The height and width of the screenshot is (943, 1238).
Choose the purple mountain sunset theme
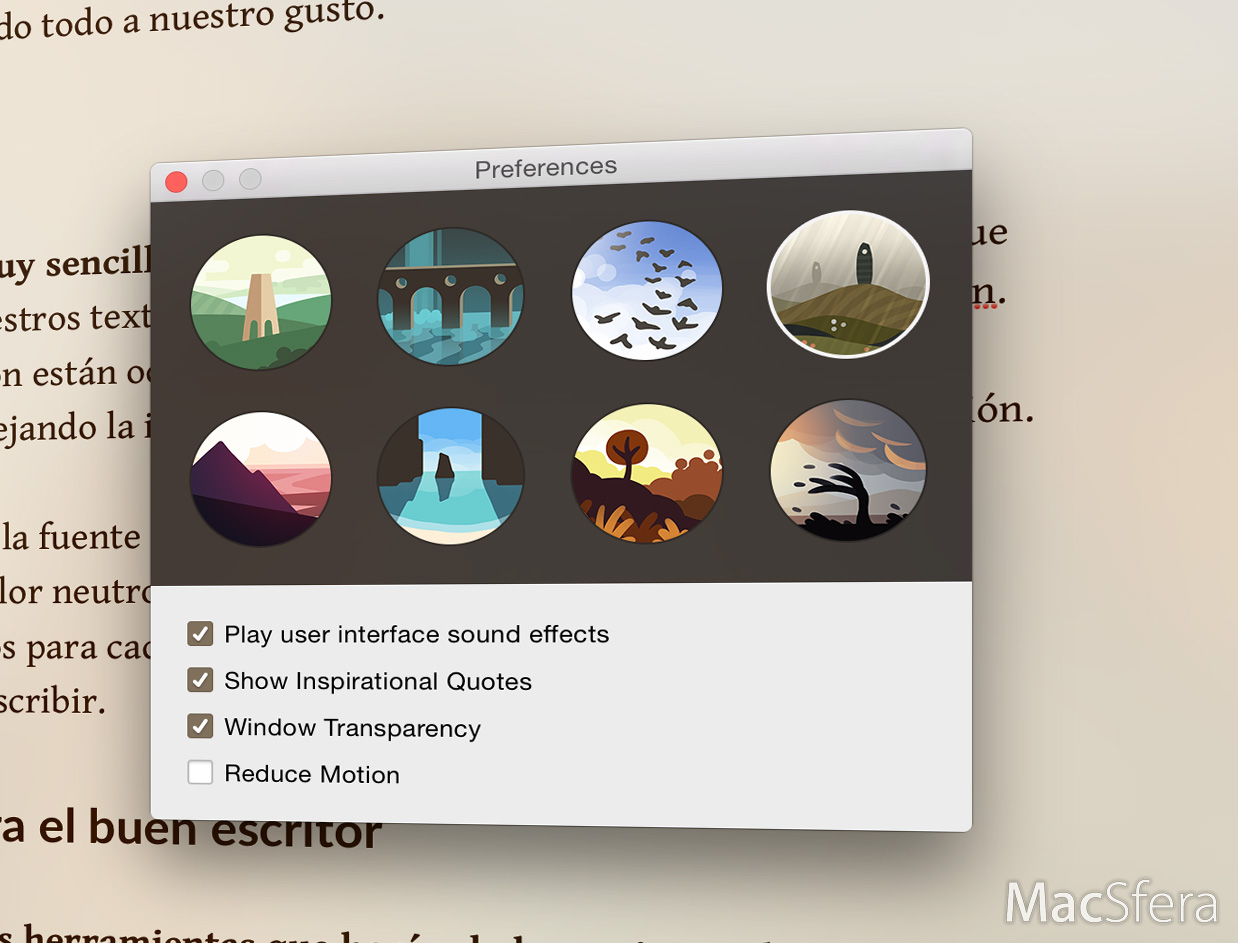(x=261, y=479)
